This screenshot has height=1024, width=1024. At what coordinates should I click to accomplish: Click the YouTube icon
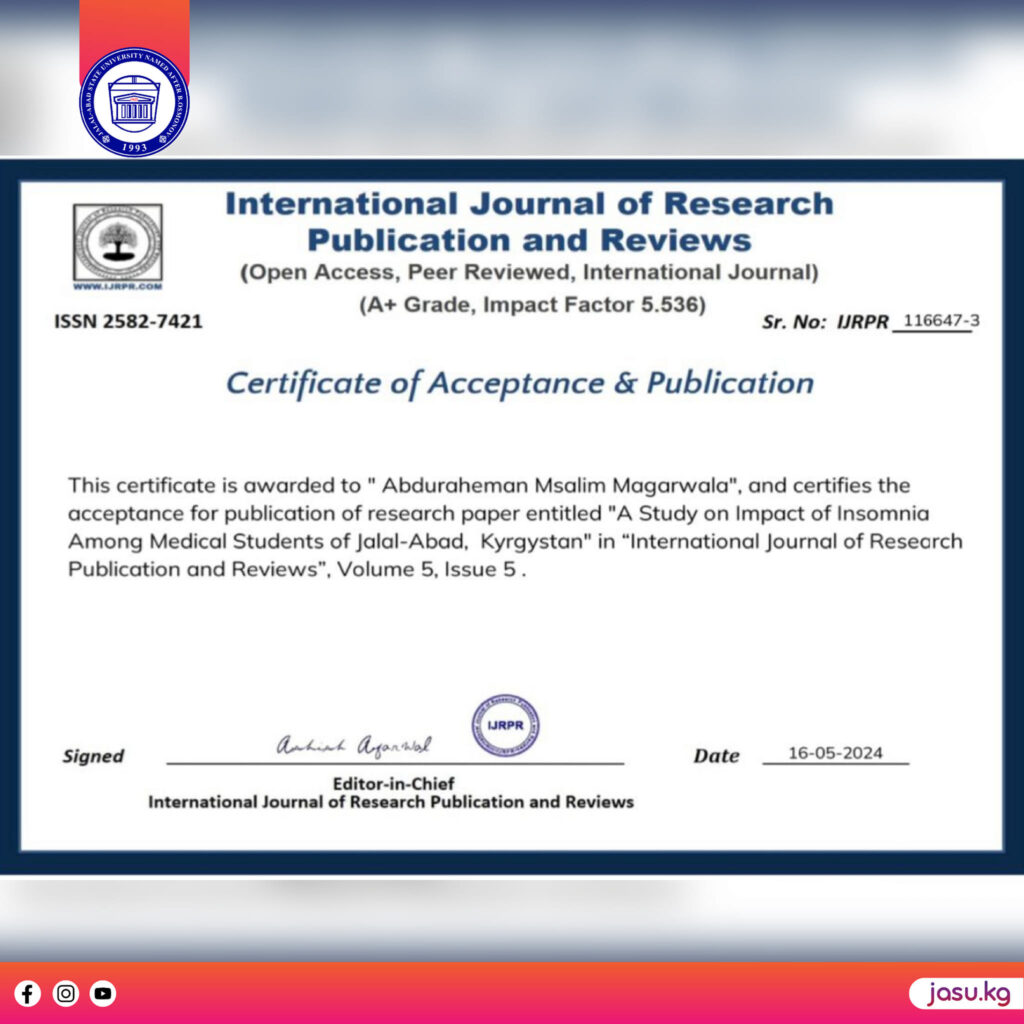click(x=103, y=993)
